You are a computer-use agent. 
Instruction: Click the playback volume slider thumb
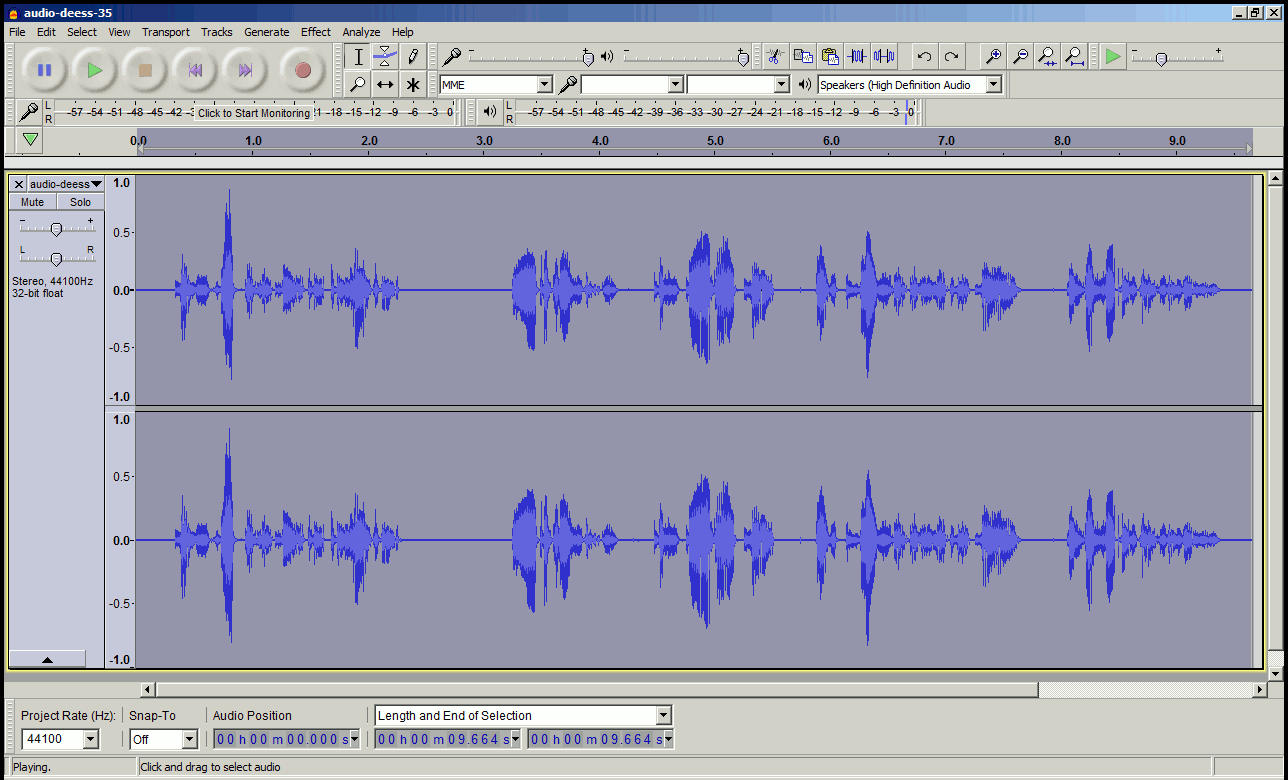(742, 58)
